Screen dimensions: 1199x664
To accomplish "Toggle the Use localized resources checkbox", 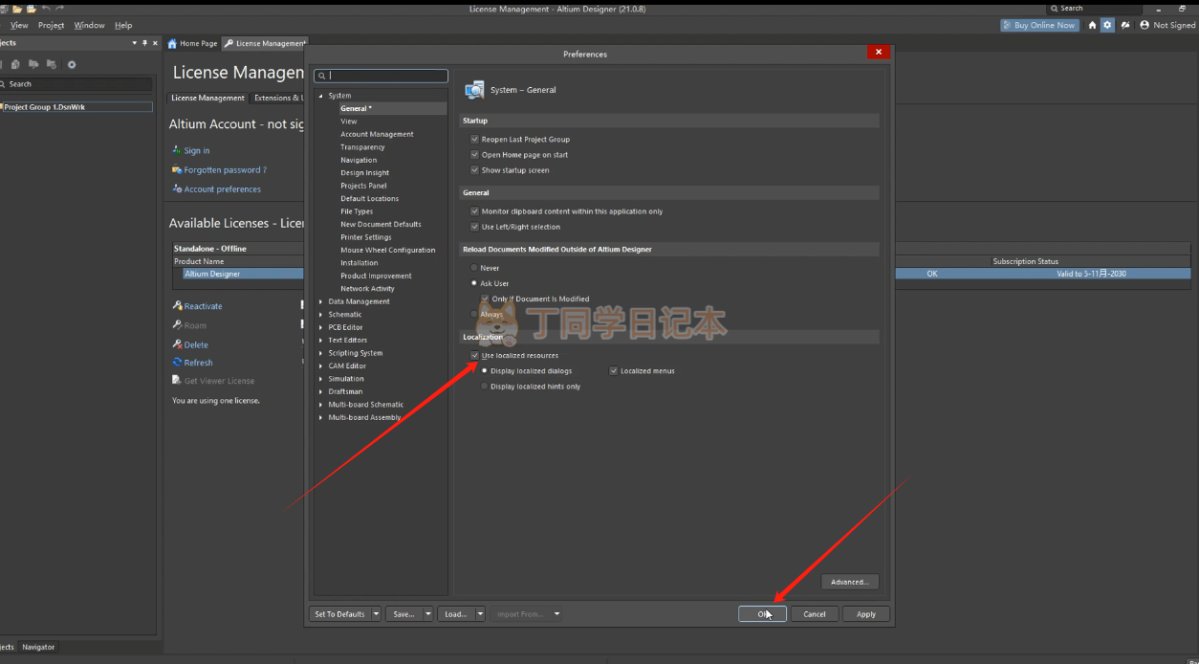I will [474, 356].
